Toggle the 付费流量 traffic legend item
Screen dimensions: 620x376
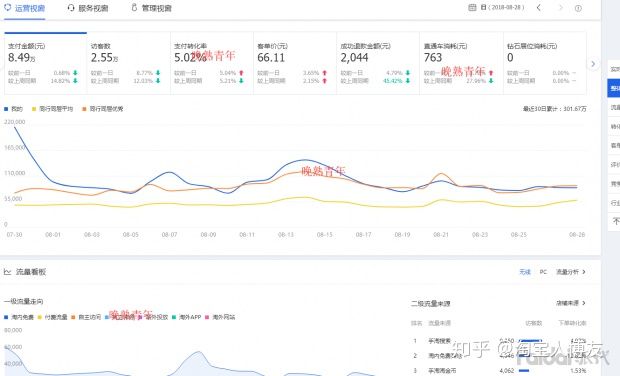53,317
